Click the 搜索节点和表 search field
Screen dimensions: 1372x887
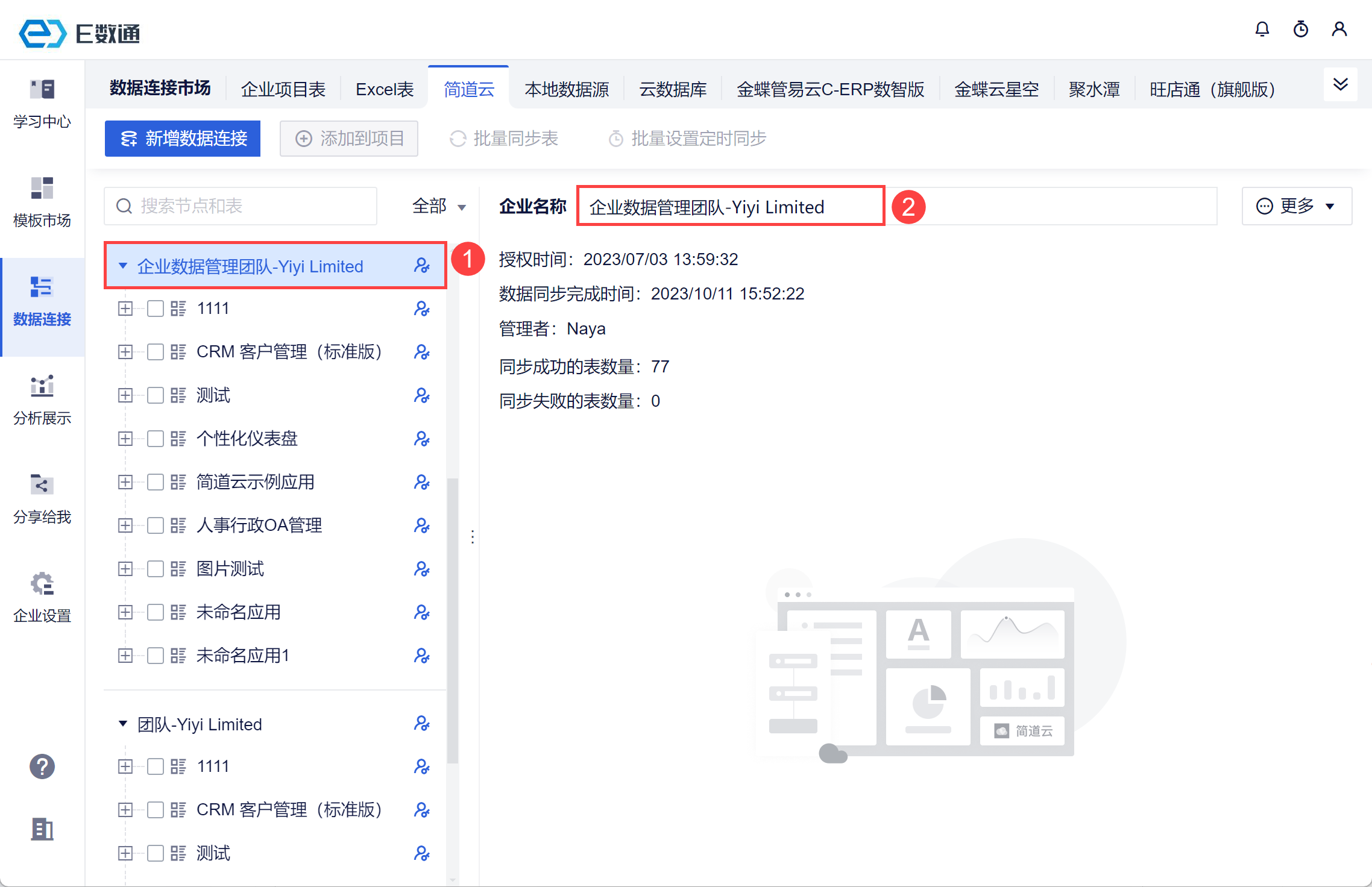(241, 206)
